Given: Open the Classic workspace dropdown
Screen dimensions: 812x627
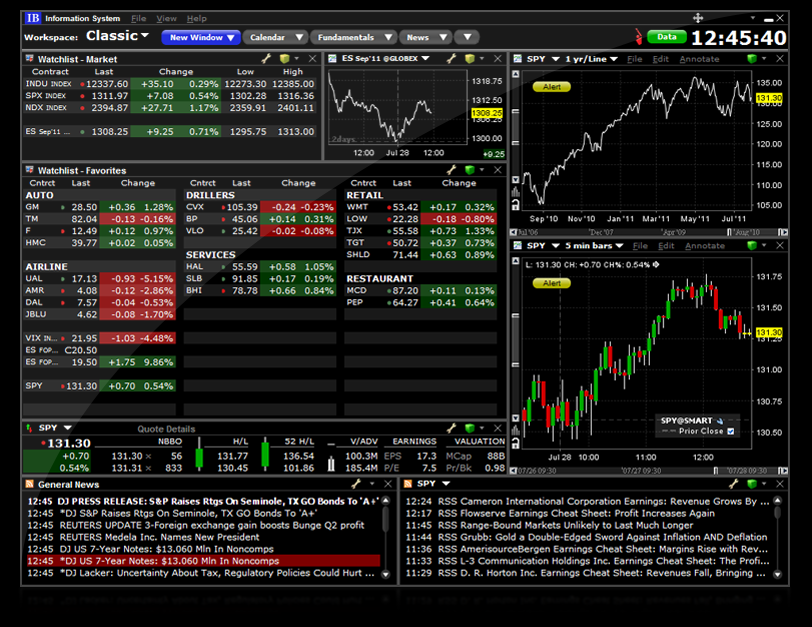Looking at the screenshot, I should (118, 36).
